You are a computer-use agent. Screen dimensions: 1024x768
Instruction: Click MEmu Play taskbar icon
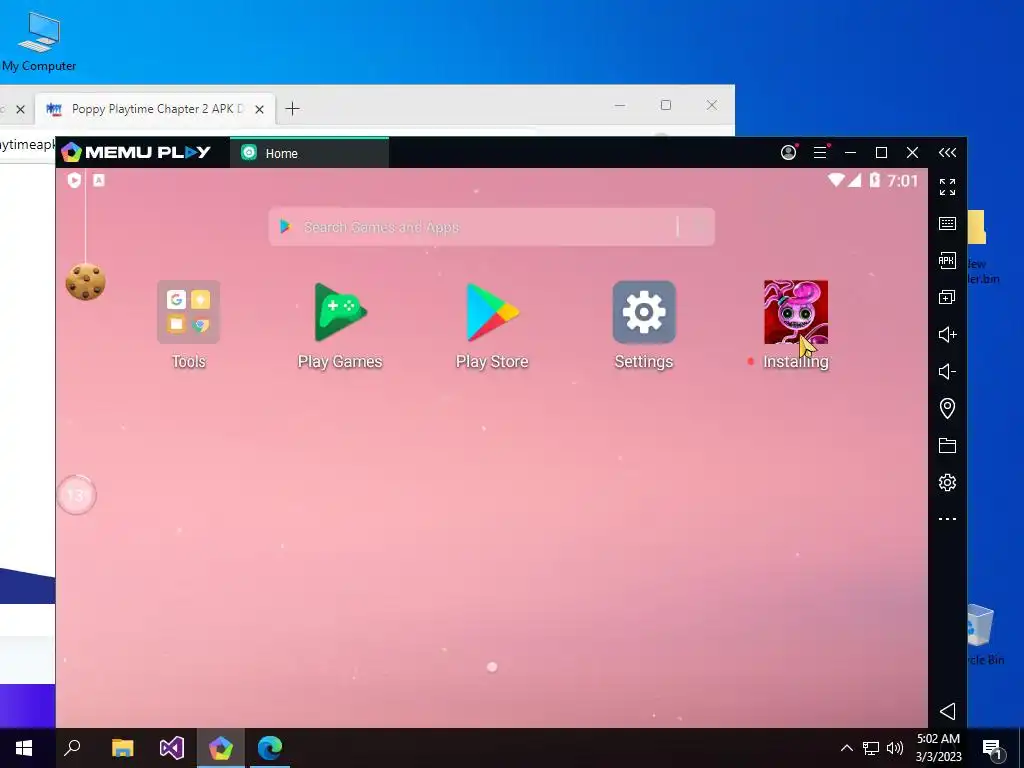point(221,748)
